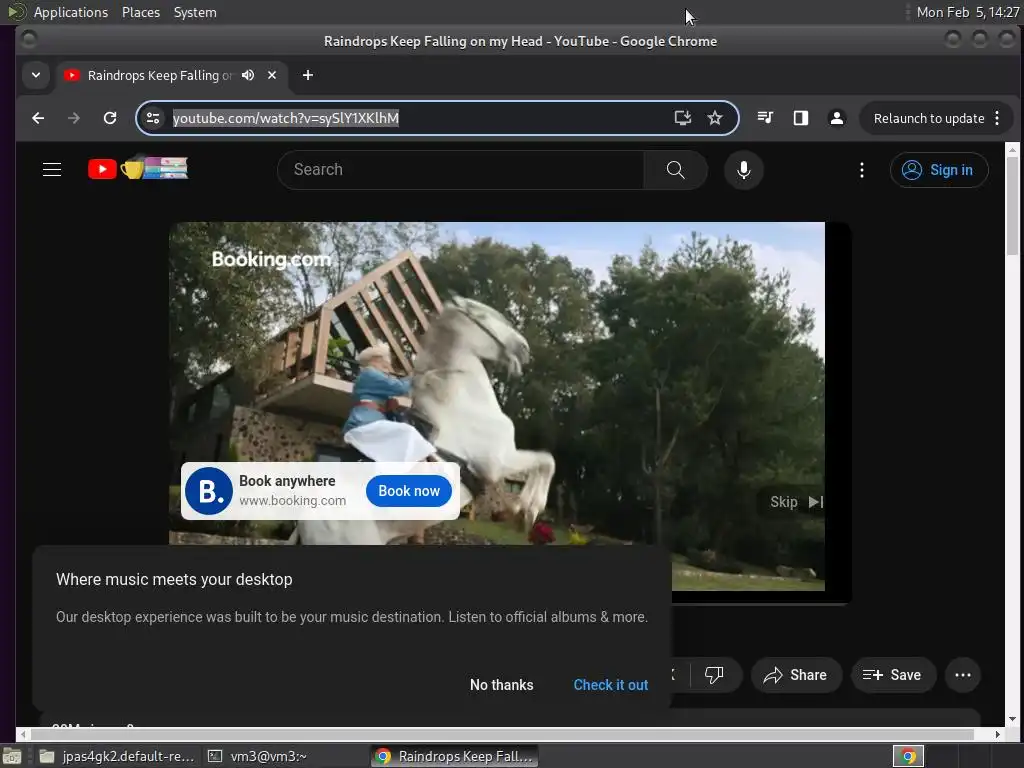The width and height of the screenshot is (1024, 768).
Task: Search with your voice microphone icon
Action: coord(743,170)
